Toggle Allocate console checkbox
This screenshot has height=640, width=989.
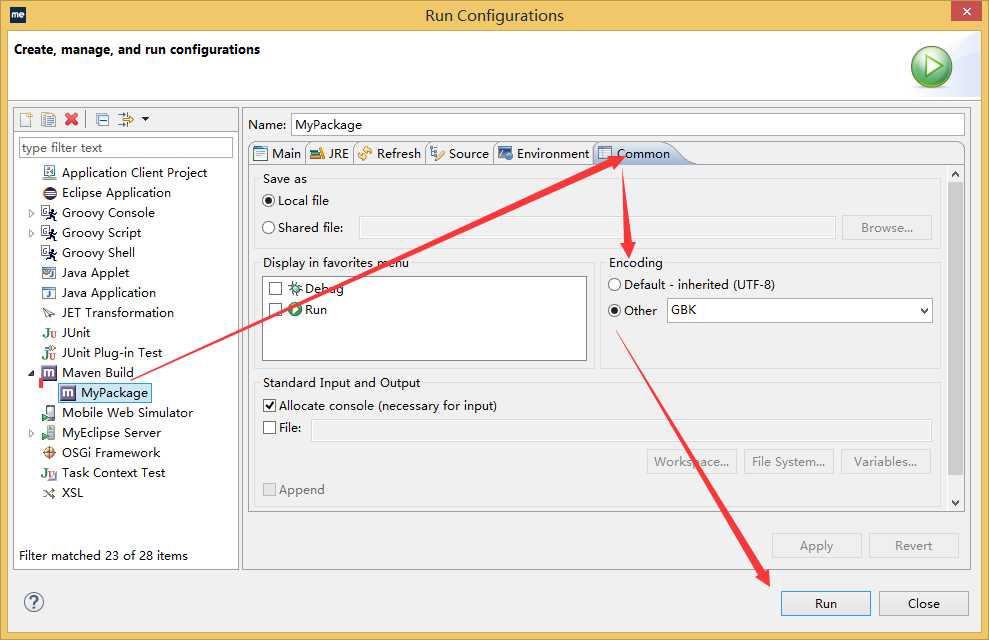(x=269, y=405)
